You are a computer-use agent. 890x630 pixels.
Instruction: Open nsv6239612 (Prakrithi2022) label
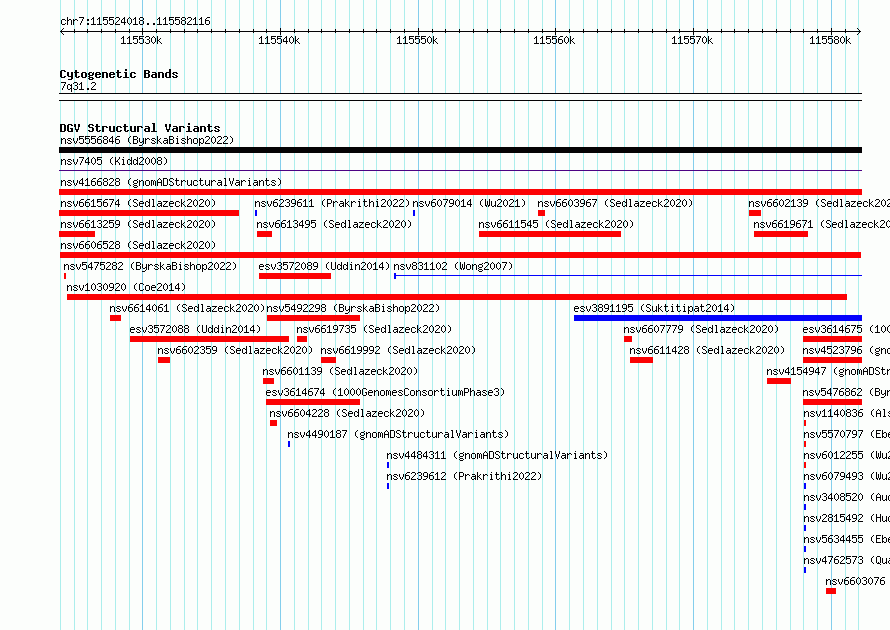464,476
